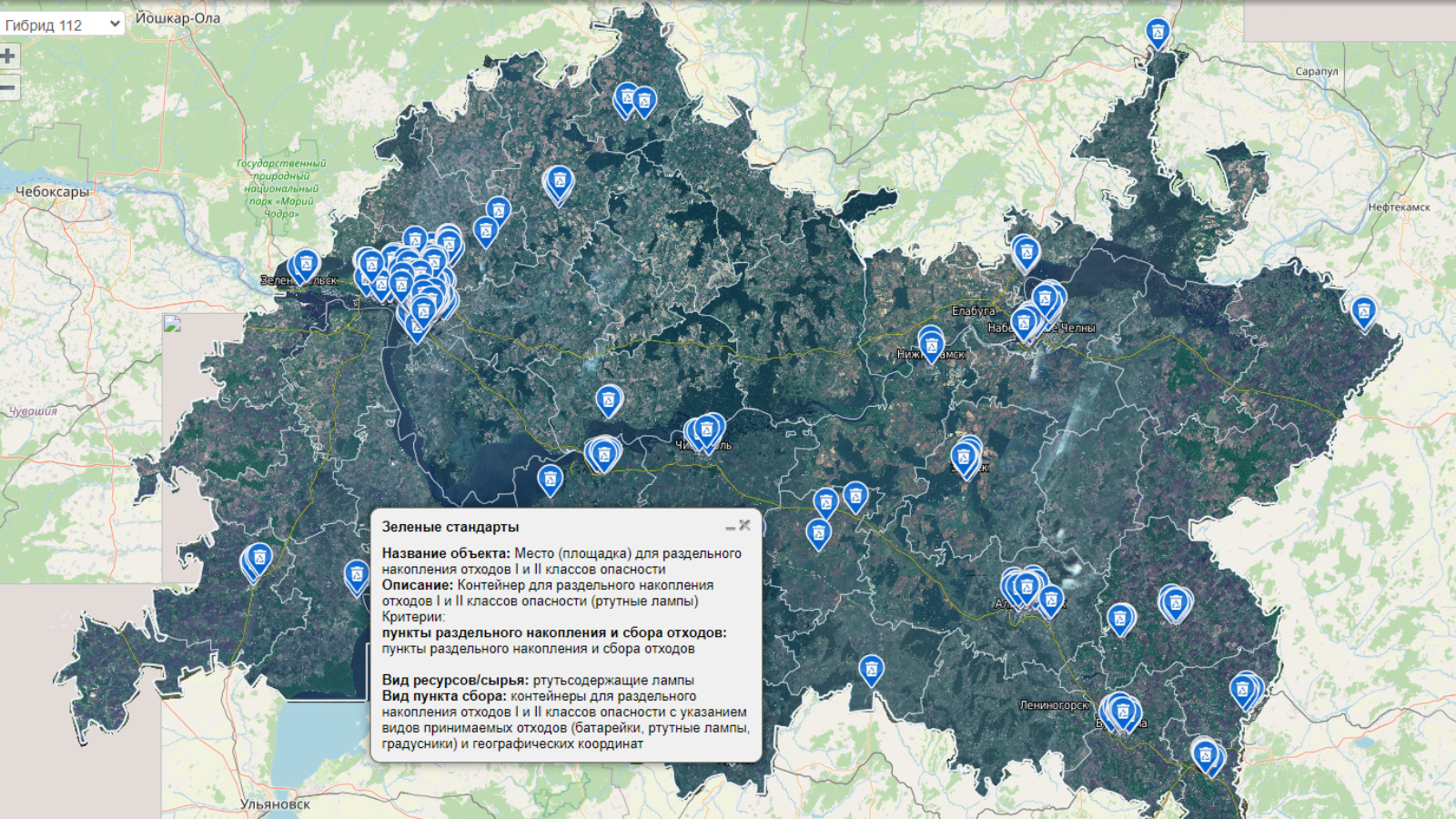
Task: Select the waste marker nearest Сарапул
Action: [x=1158, y=34]
